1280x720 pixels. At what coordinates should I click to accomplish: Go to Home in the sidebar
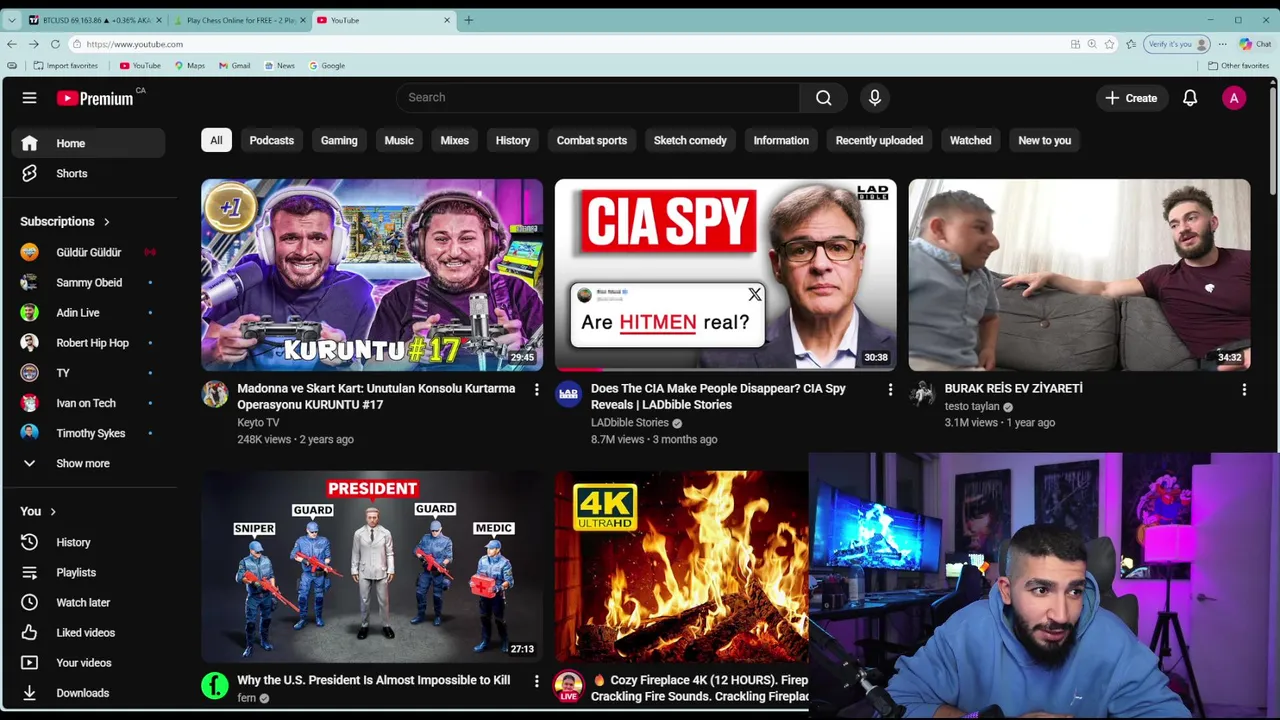click(89, 143)
